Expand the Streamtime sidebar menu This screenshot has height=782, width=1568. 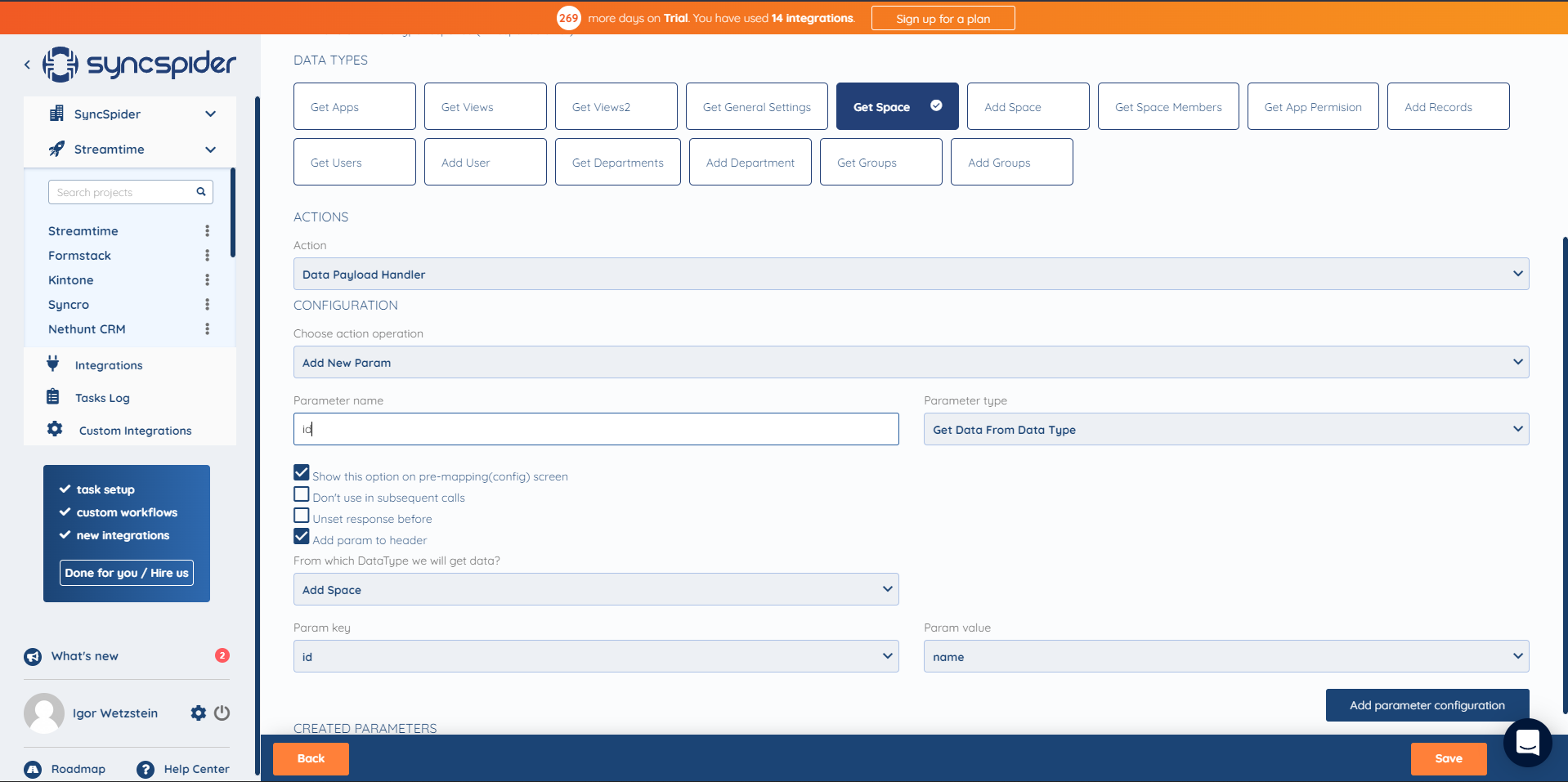click(210, 150)
